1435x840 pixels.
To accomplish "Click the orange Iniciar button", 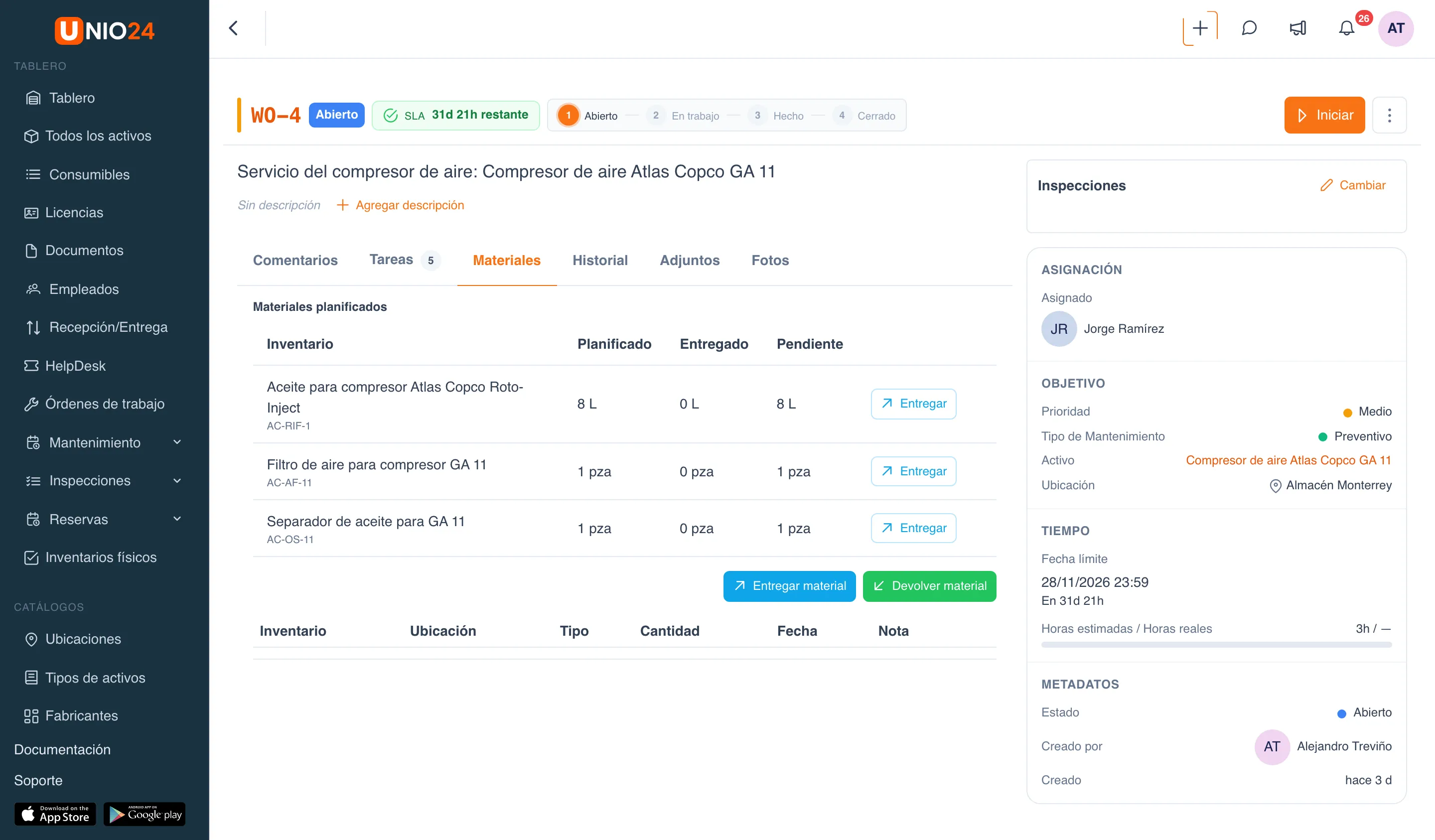I will pos(1324,115).
